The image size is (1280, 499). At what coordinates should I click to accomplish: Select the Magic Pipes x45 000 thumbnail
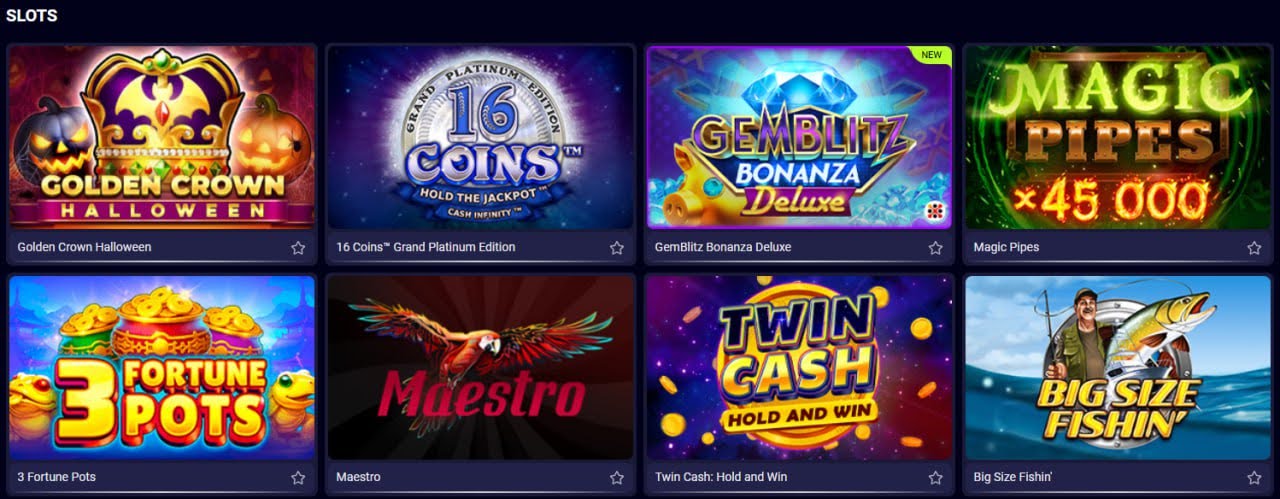[1118, 137]
